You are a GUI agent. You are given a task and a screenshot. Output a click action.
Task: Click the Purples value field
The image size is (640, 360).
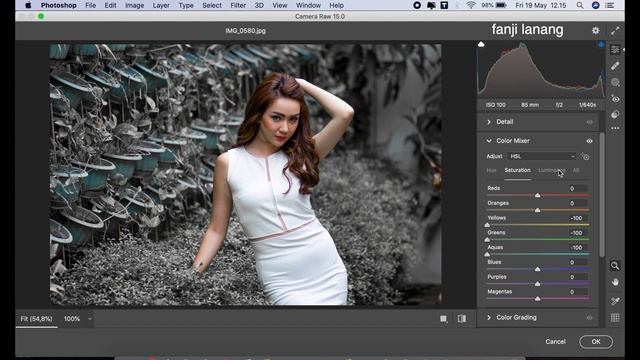[577, 277]
